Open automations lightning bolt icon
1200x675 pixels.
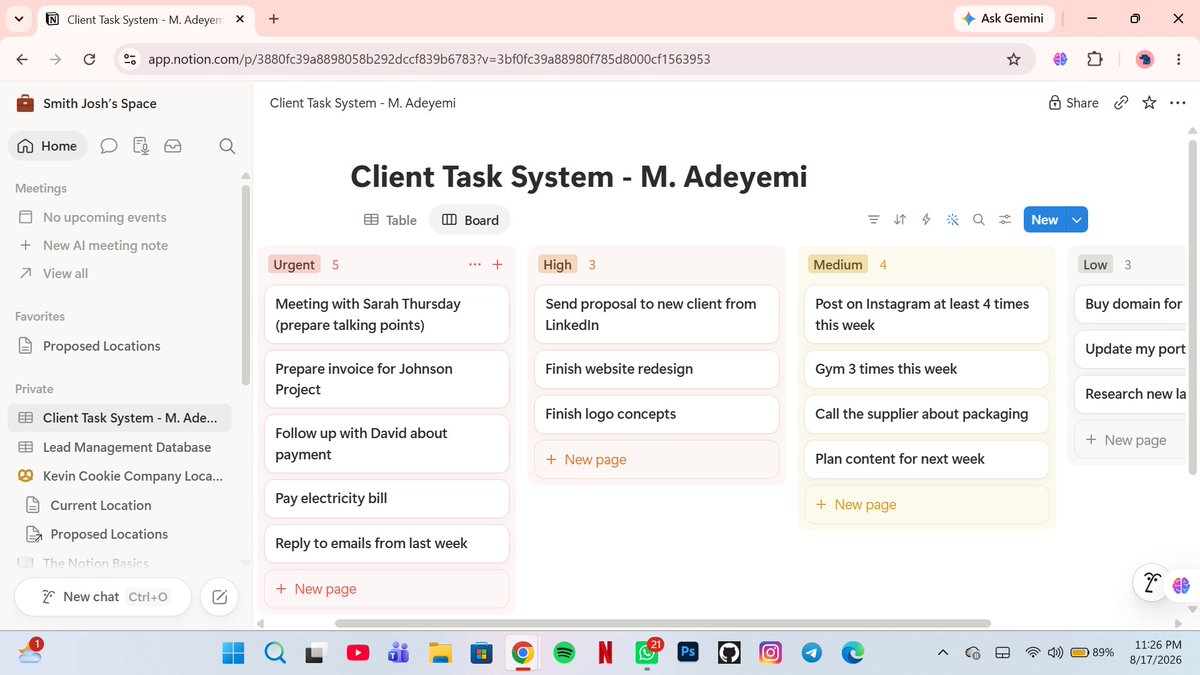coord(926,220)
